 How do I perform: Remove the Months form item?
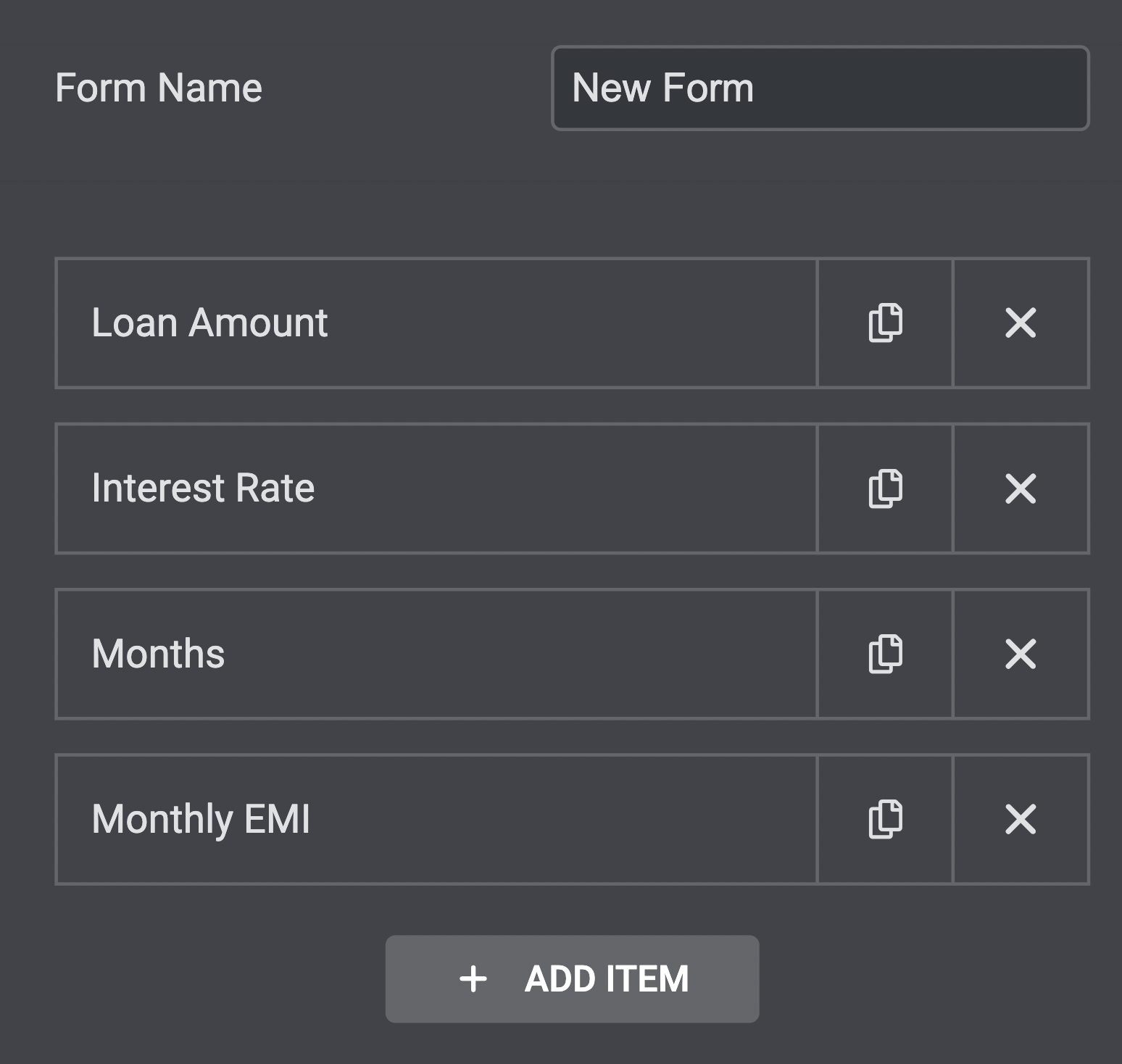coord(1021,654)
